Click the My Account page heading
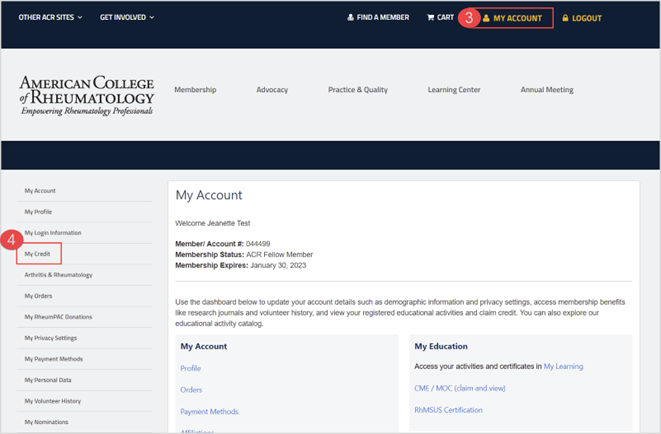661x434 pixels. coord(209,196)
